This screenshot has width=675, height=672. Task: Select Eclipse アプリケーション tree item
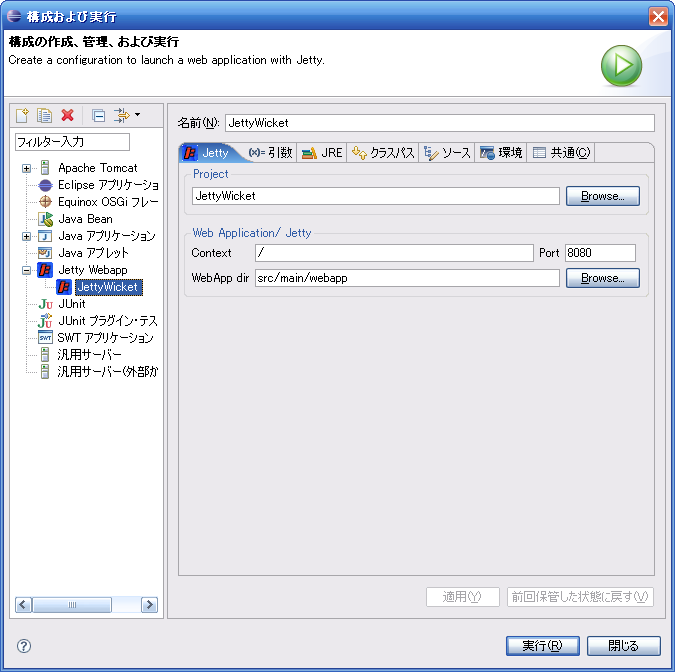pos(108,185)
